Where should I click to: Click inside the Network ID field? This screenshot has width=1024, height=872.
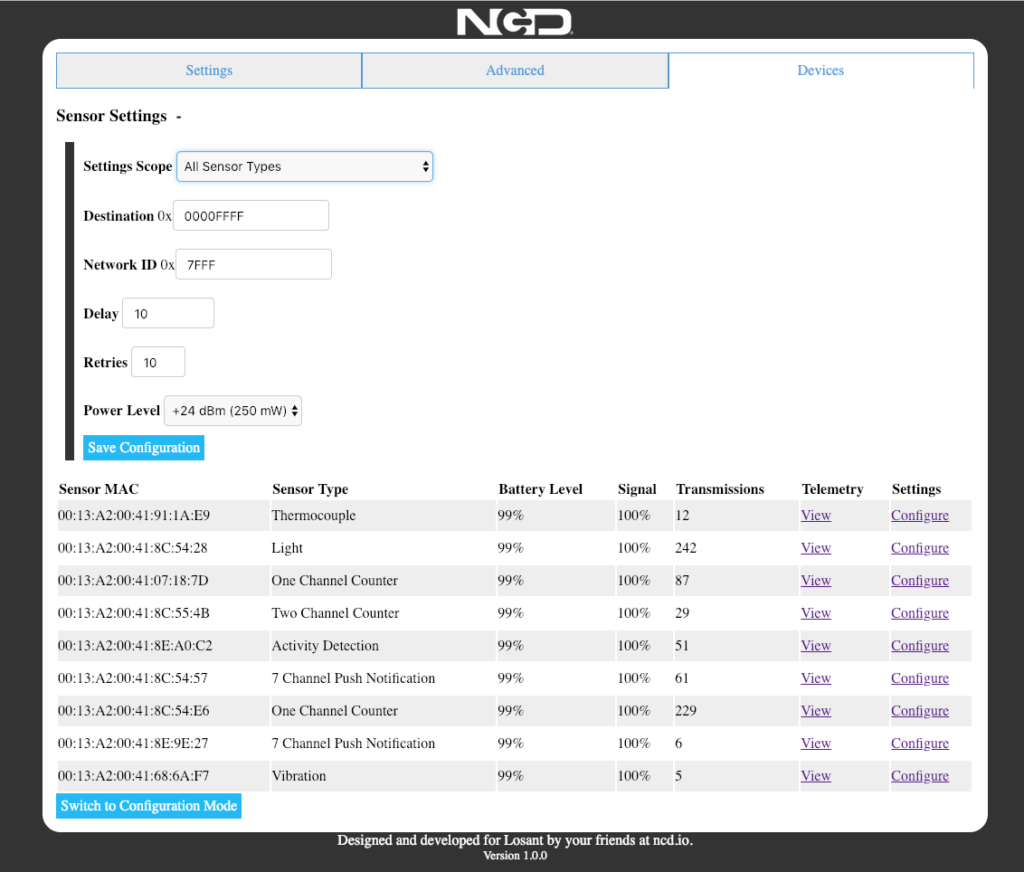tap(253, 264)
